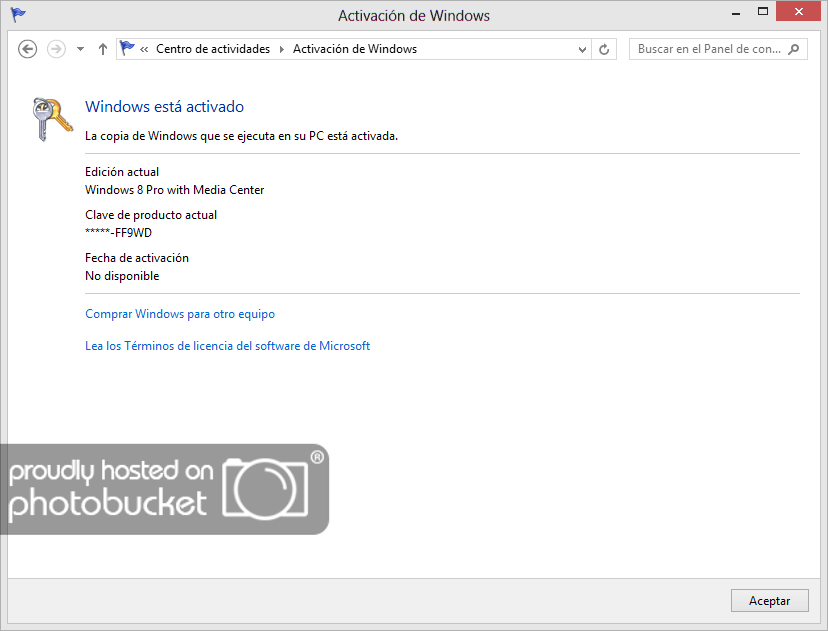Screen dimensions: 828x631
Task: Click the flag icon in address bar
Action: (127, 48)
